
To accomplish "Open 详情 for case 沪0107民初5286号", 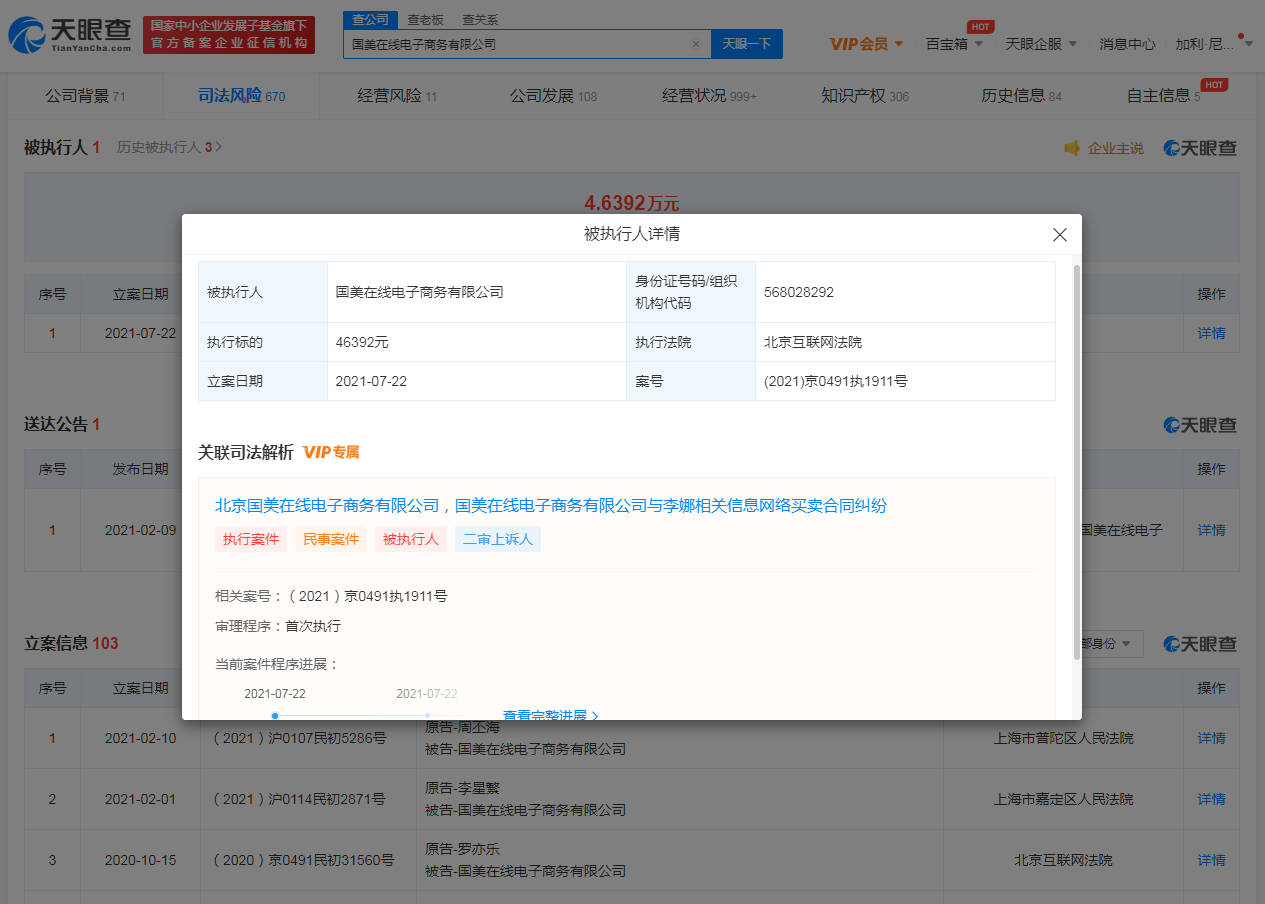I will [1211, 738].
